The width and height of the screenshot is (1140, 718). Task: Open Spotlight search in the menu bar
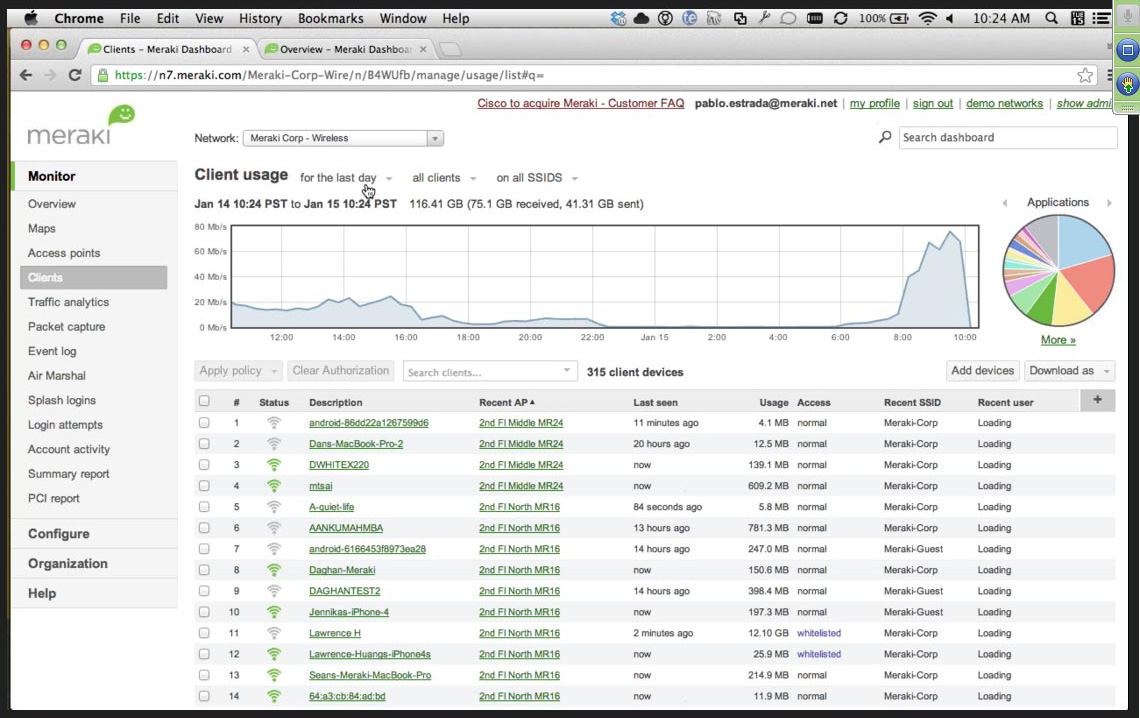click(1051, 18)
